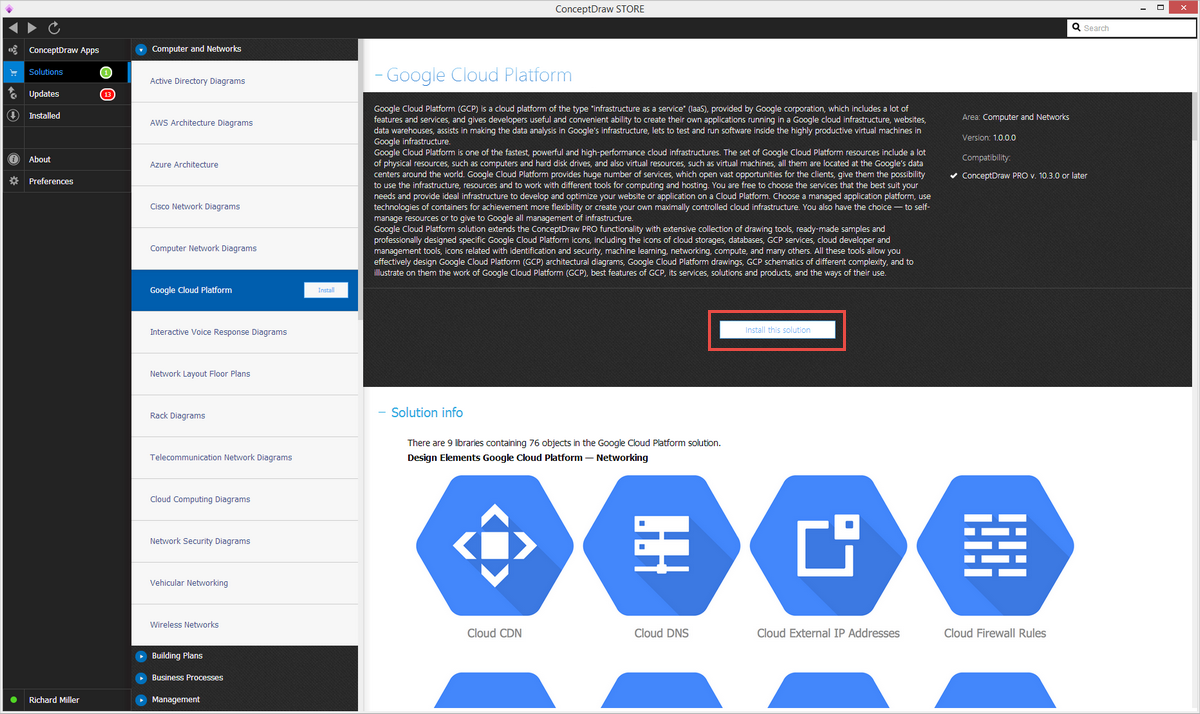Expand the Business Processes category

pos(141,678)
